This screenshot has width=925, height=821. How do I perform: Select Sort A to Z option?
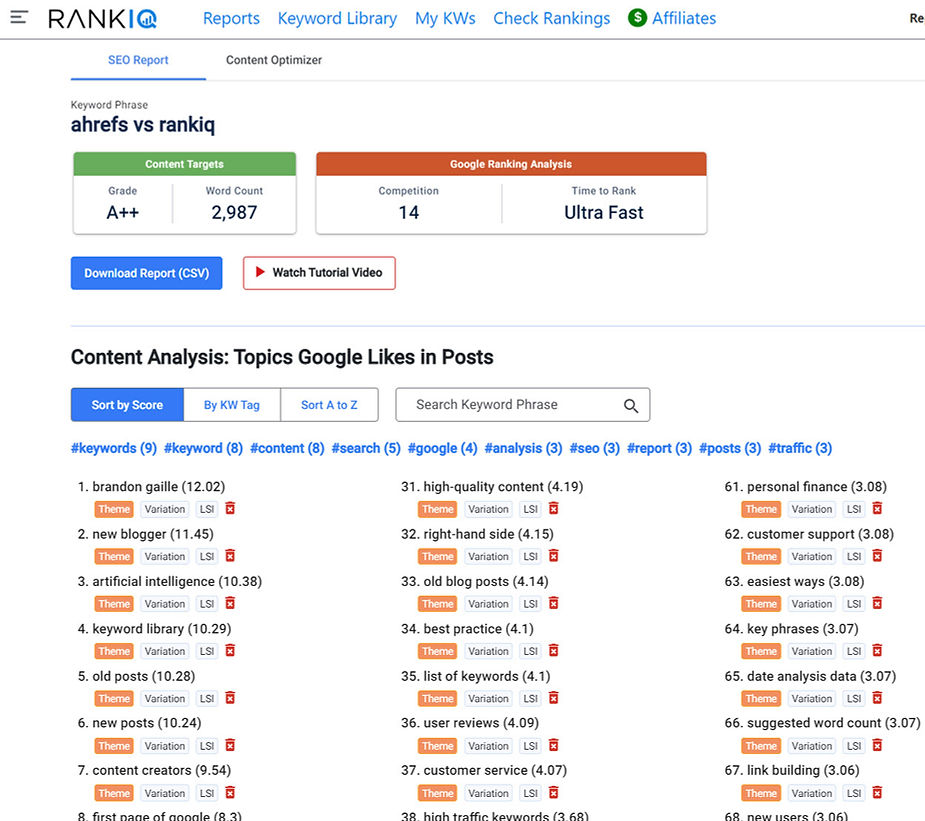(329, 405)
